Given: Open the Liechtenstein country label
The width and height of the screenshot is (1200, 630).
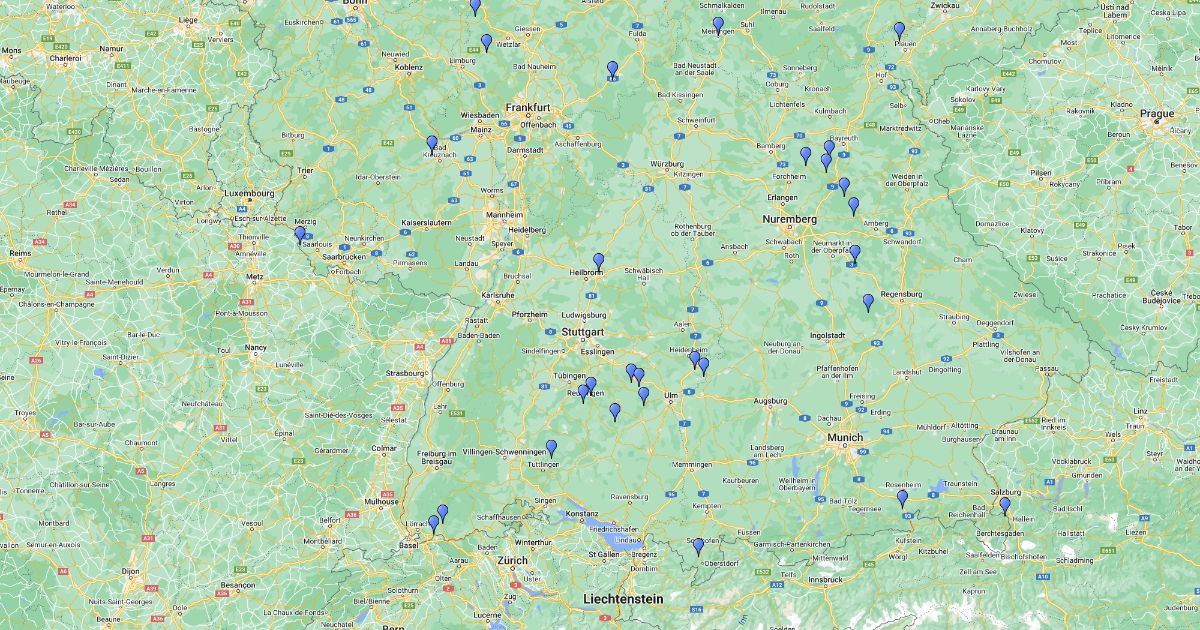Looking at the screenshot, I should coord(623,598).
